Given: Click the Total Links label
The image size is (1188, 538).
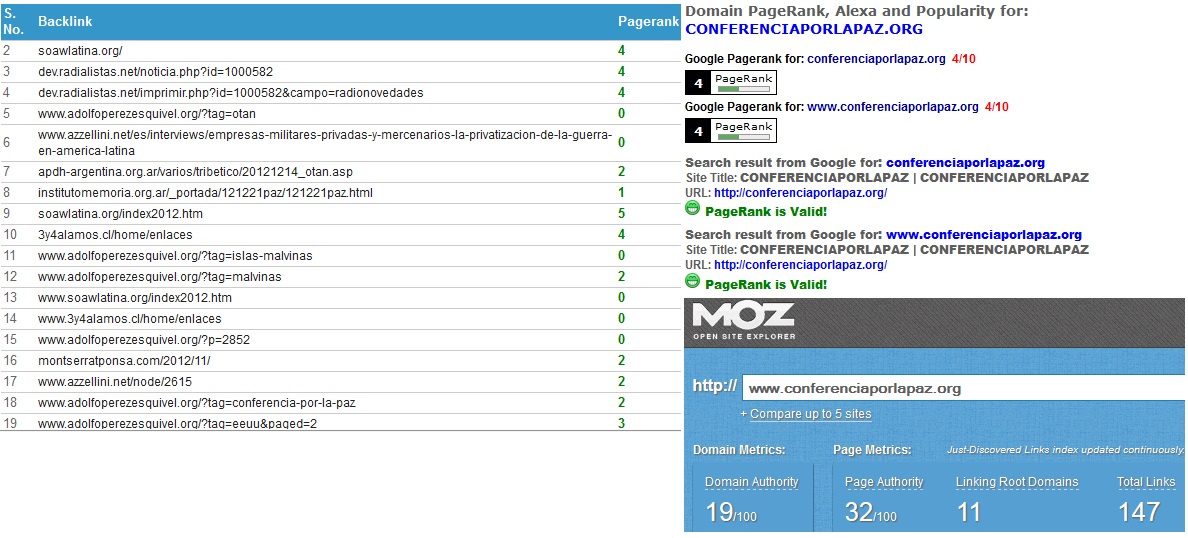Looking at the screenshot, I should pos(1146,482).
